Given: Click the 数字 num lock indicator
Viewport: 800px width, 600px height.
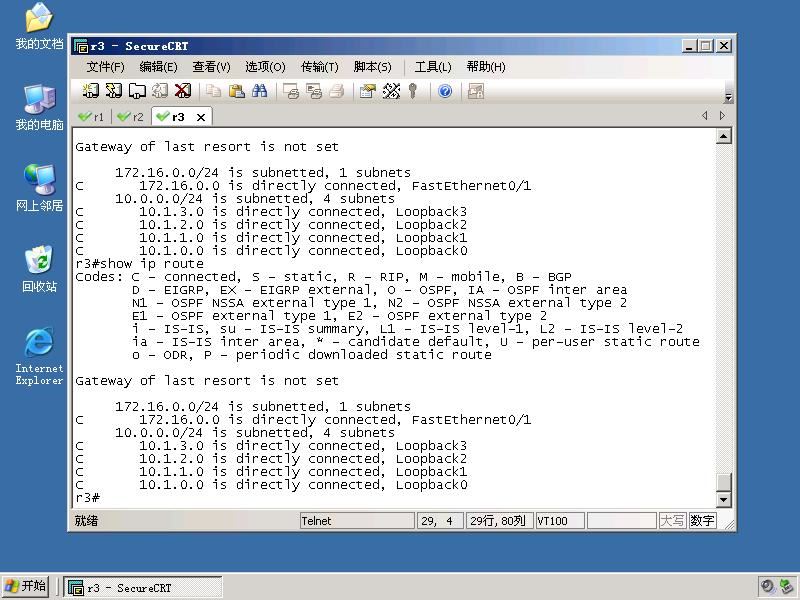Looking at the screenshot, I should coord(702,521).
